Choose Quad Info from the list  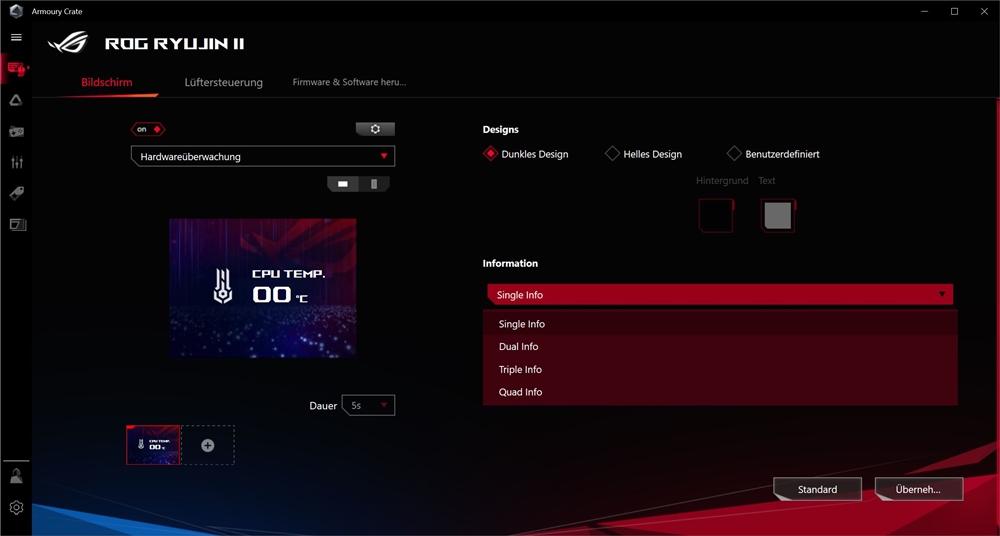[x=720, y=392]
